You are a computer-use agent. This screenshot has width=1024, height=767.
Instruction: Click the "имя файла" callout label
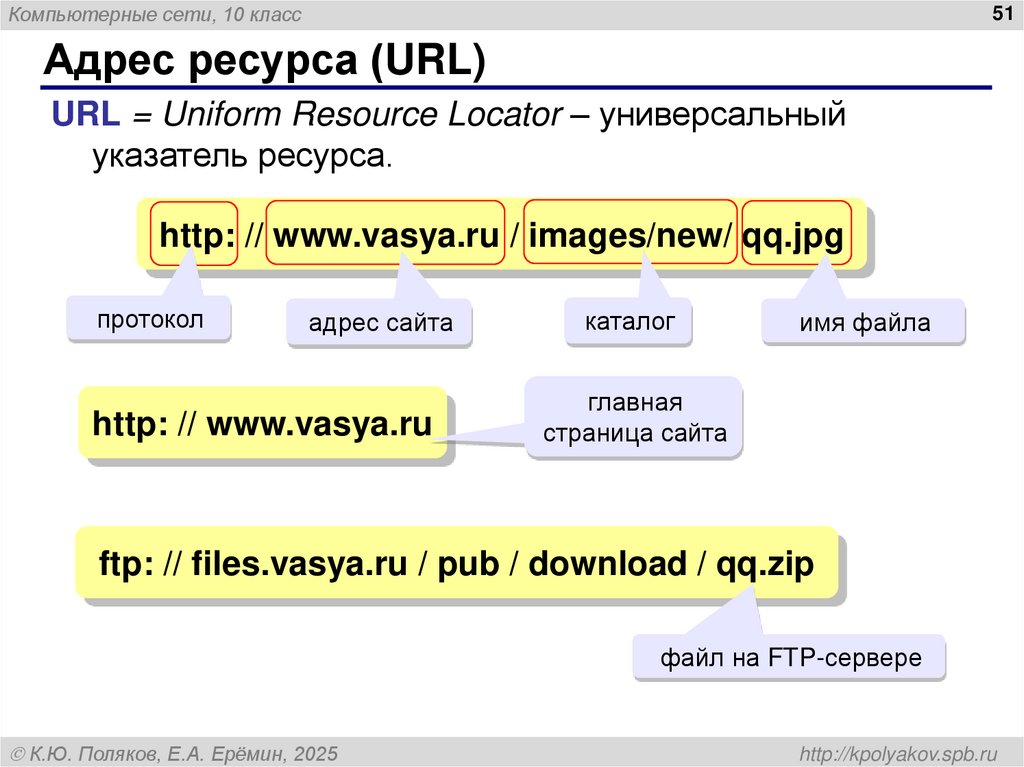(x=862, y=323)
